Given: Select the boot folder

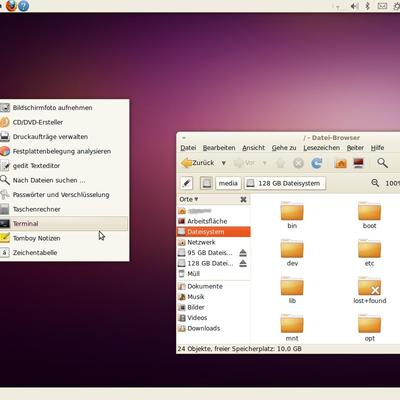Looking at the screenshot, I should [369, 215].
